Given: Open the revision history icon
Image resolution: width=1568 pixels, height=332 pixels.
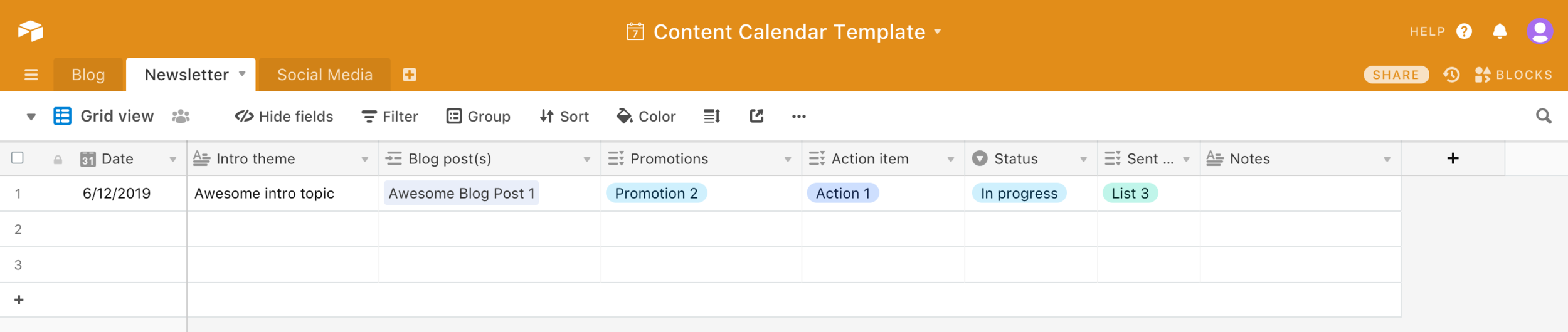Looking at the screenshot, I should [1451, 75].
